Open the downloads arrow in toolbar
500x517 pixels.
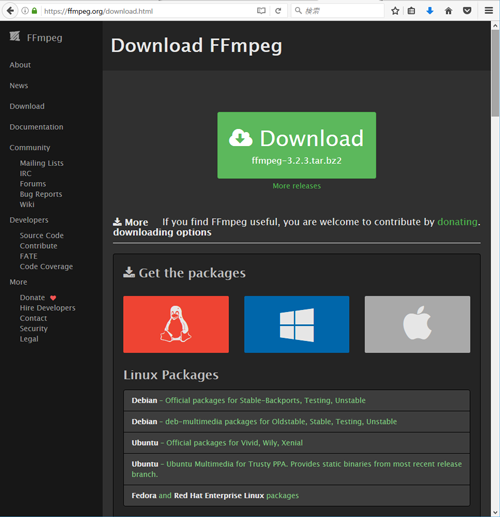(430, 11)
